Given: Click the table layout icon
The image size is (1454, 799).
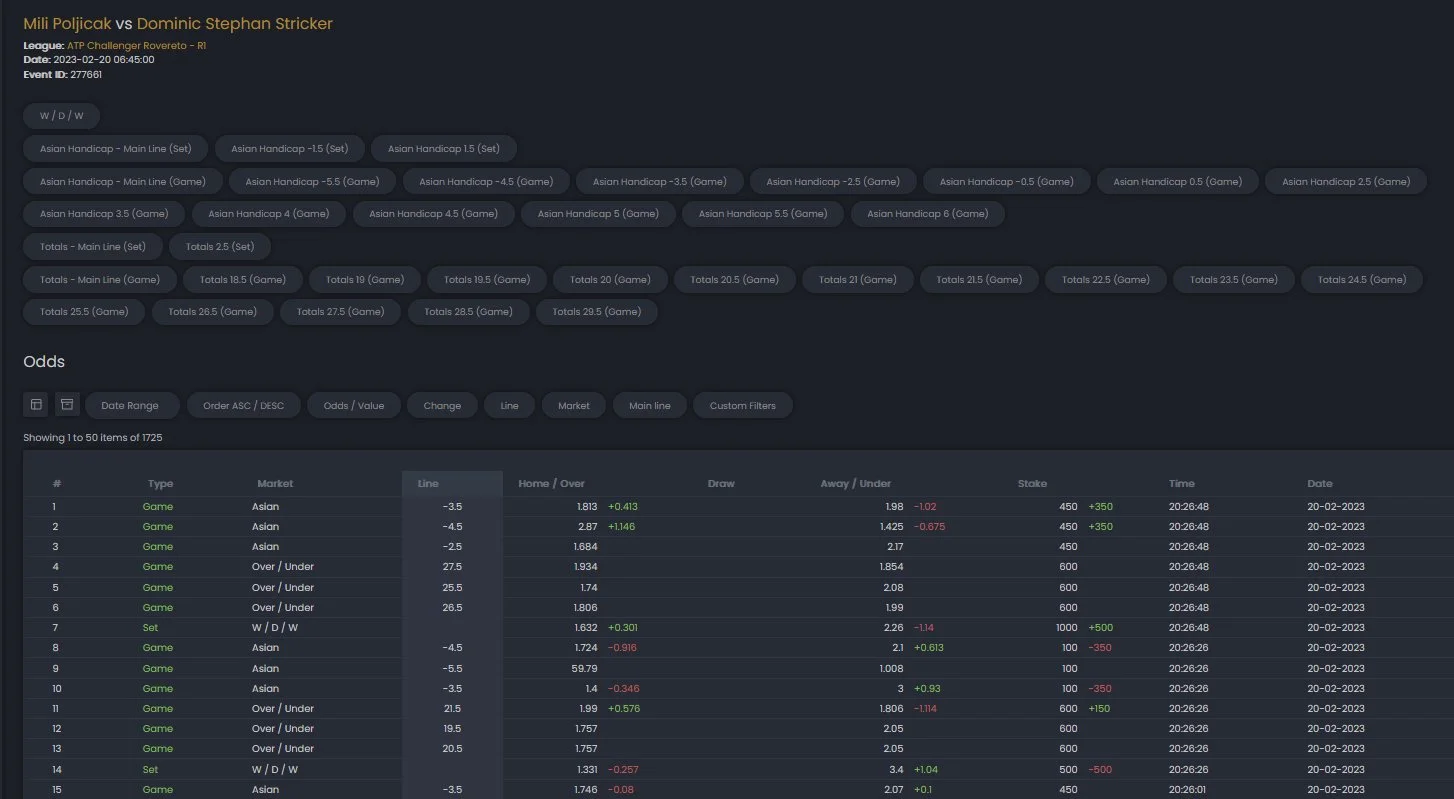Looking at the screenshot, I should pyautogui.click(x=36, y=405).
